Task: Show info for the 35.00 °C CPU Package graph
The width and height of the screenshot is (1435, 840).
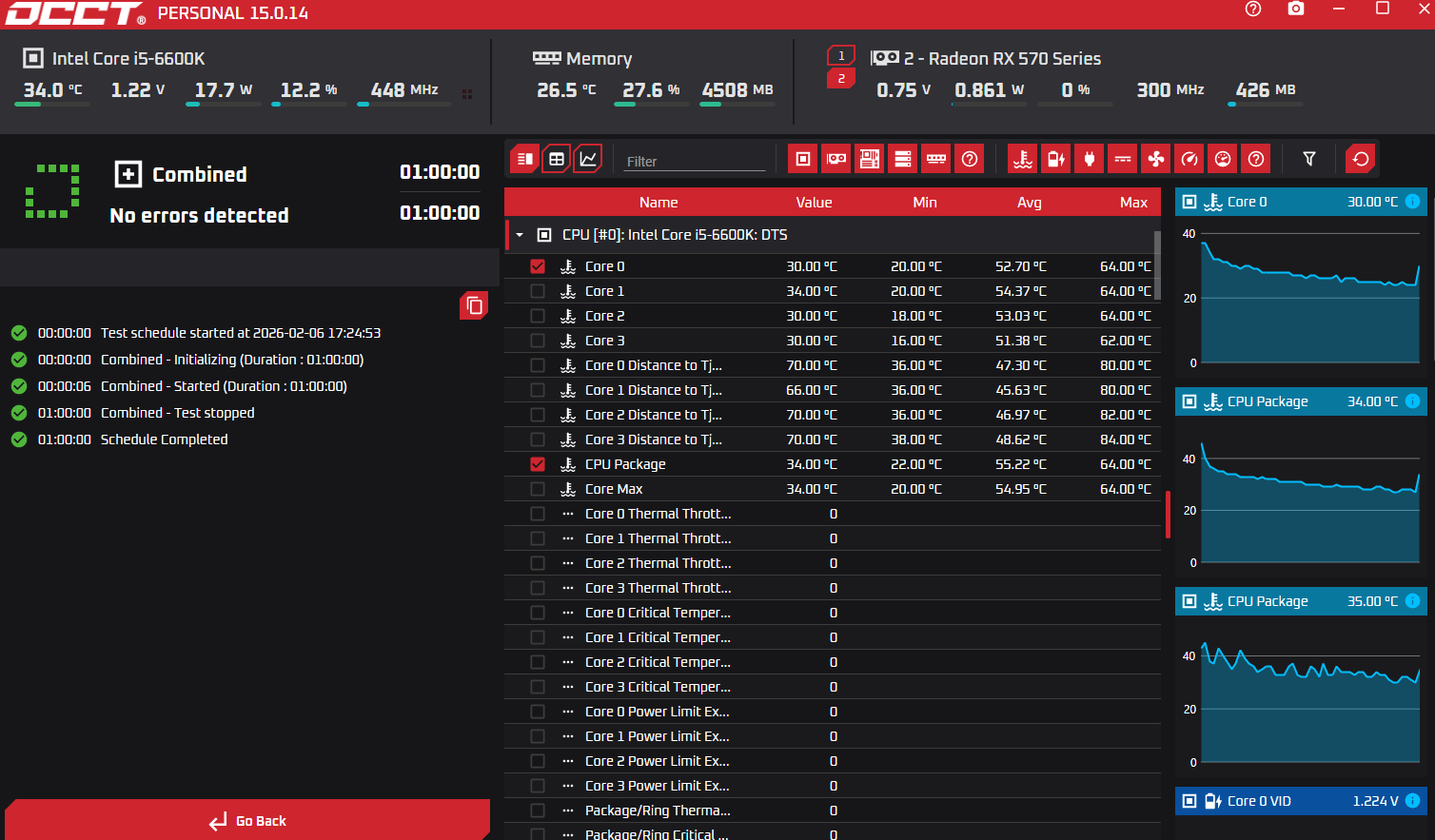Action: tap(1413, 601)
